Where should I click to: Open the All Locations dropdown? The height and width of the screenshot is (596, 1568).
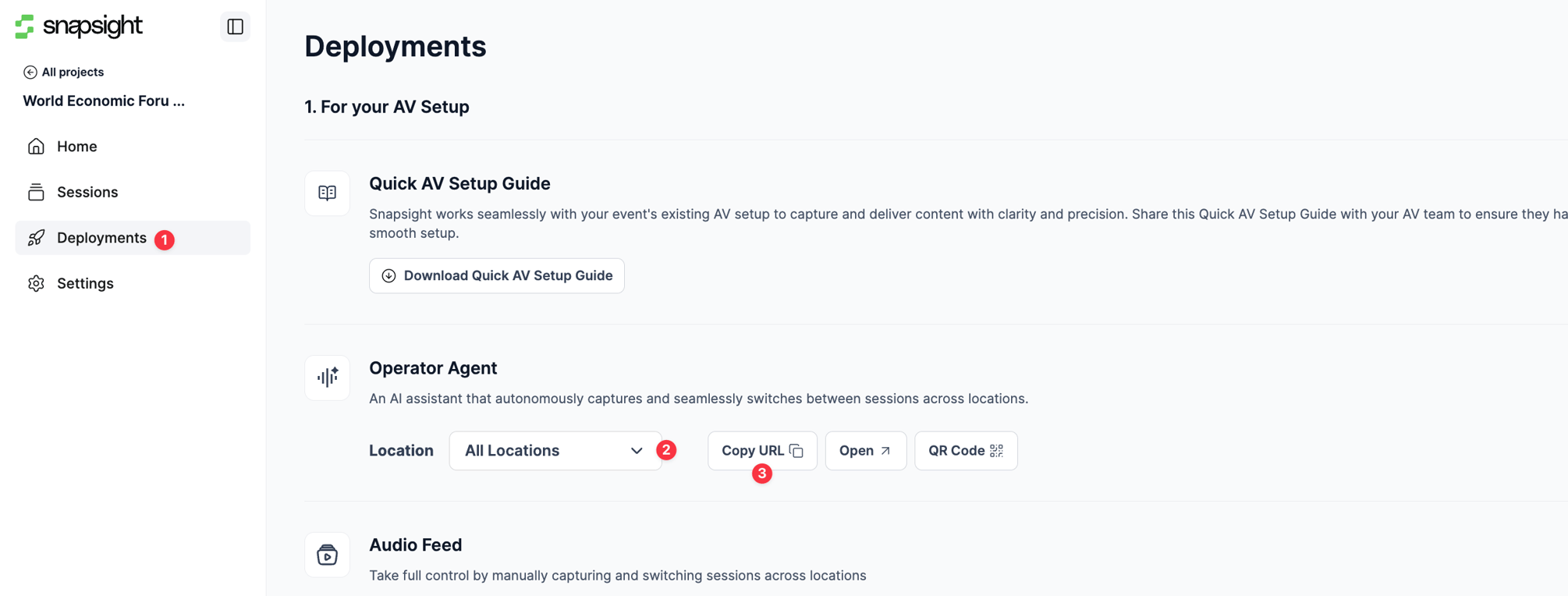pos(555,451)
